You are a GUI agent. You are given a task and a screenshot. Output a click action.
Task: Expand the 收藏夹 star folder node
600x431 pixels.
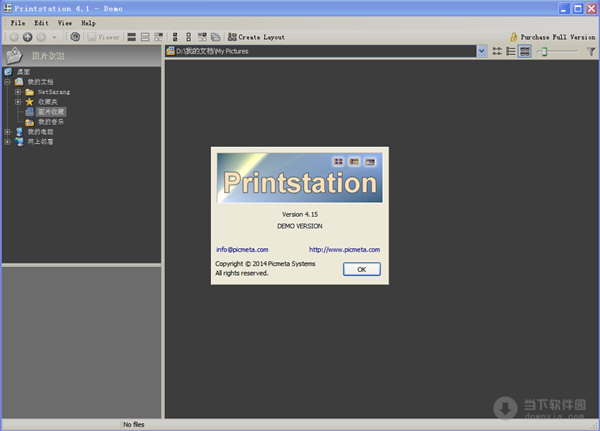pyautogui.click(x=18, y=102)
